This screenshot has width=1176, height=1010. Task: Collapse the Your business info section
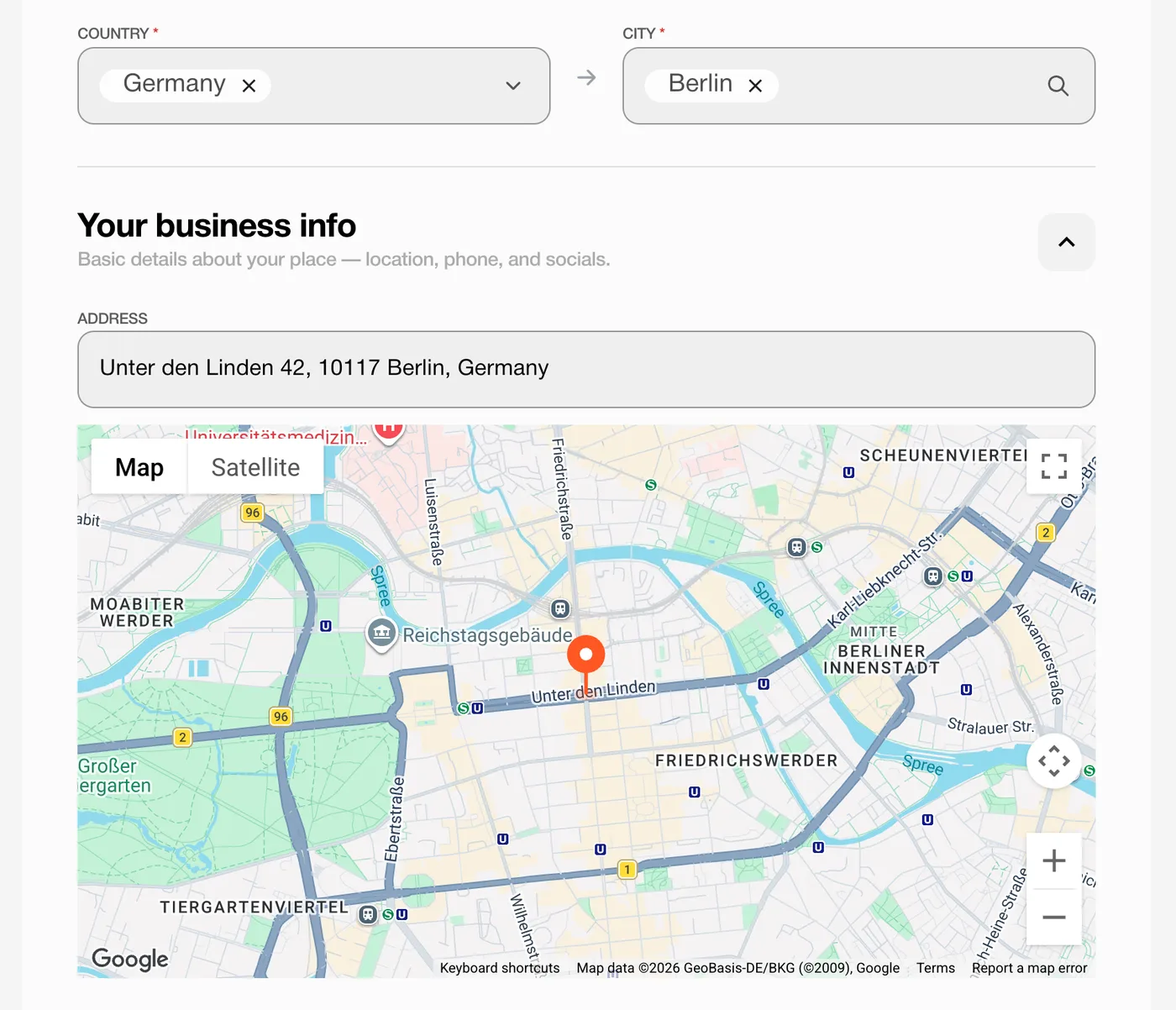click(1067, 242)
